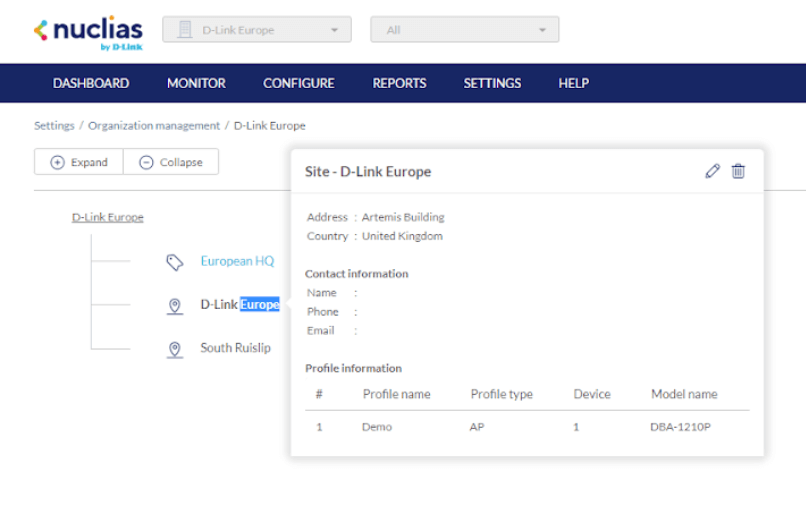The width and height of the screenshot is (806, 507).
Task: Go to Settings breadcrumb link
Action: coord(54,125)
